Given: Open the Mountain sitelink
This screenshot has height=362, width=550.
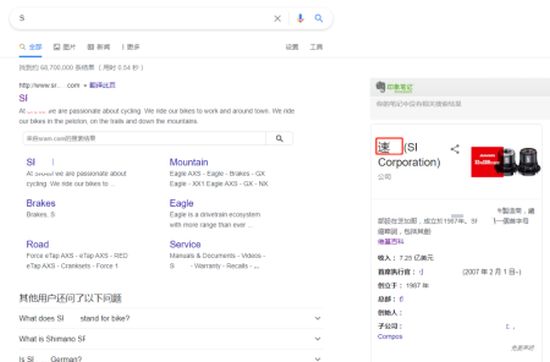Looking at the screenshot, I should 189,162.
